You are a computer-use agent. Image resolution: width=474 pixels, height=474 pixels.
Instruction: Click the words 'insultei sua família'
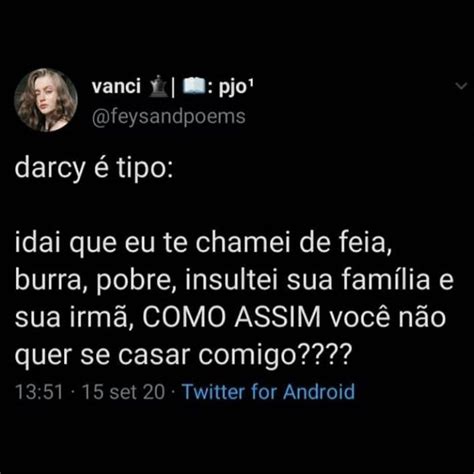pos(307,280)
